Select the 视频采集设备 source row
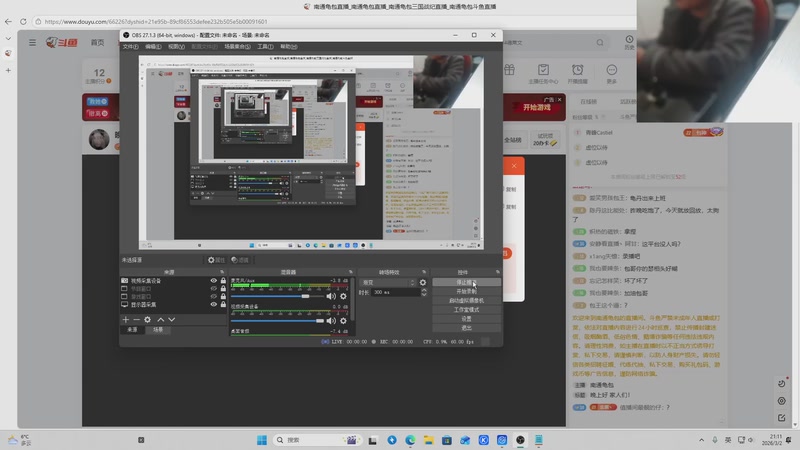This screenshot has width=800, height=450. click(173, 281)
